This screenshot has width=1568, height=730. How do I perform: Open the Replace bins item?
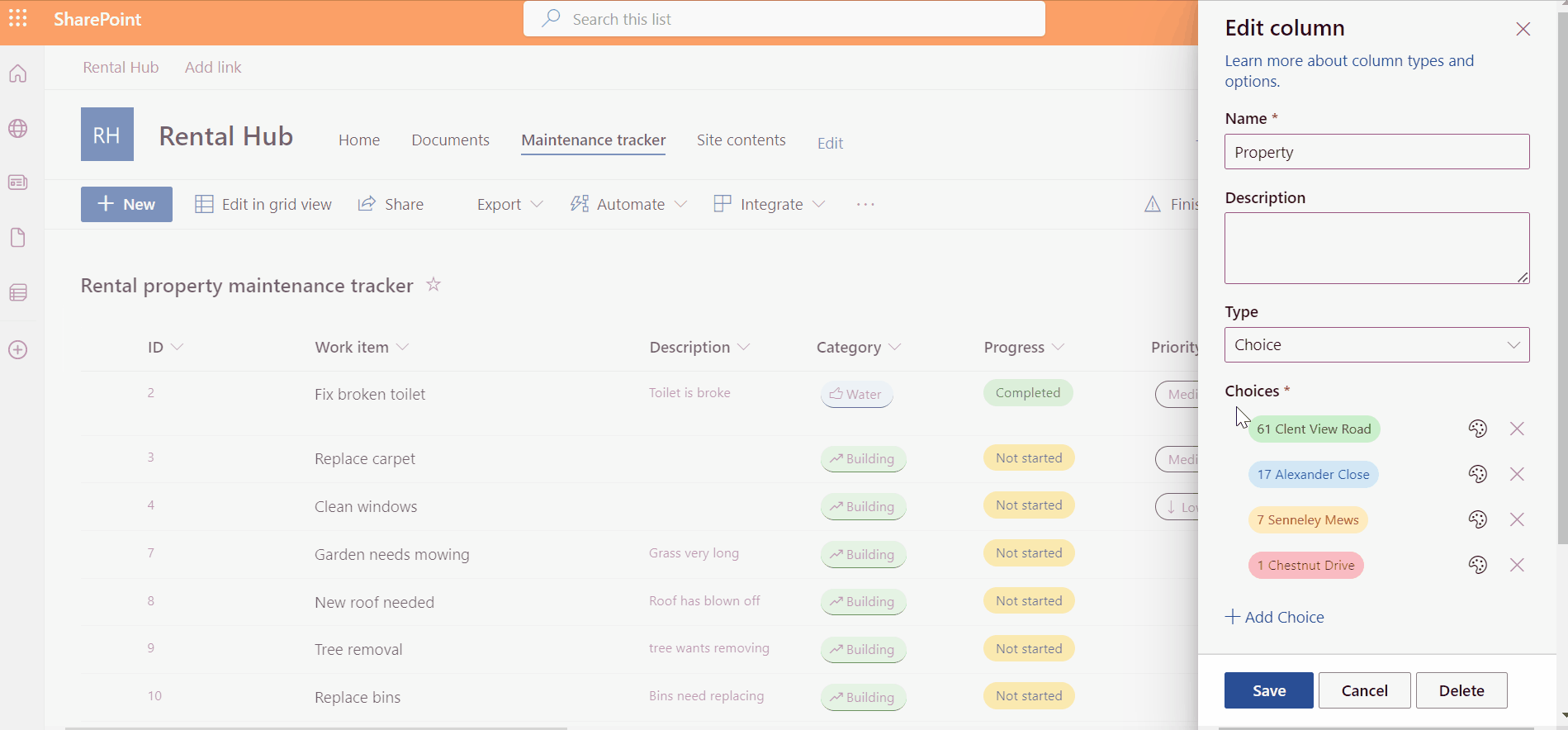click(x=358, y=698)
